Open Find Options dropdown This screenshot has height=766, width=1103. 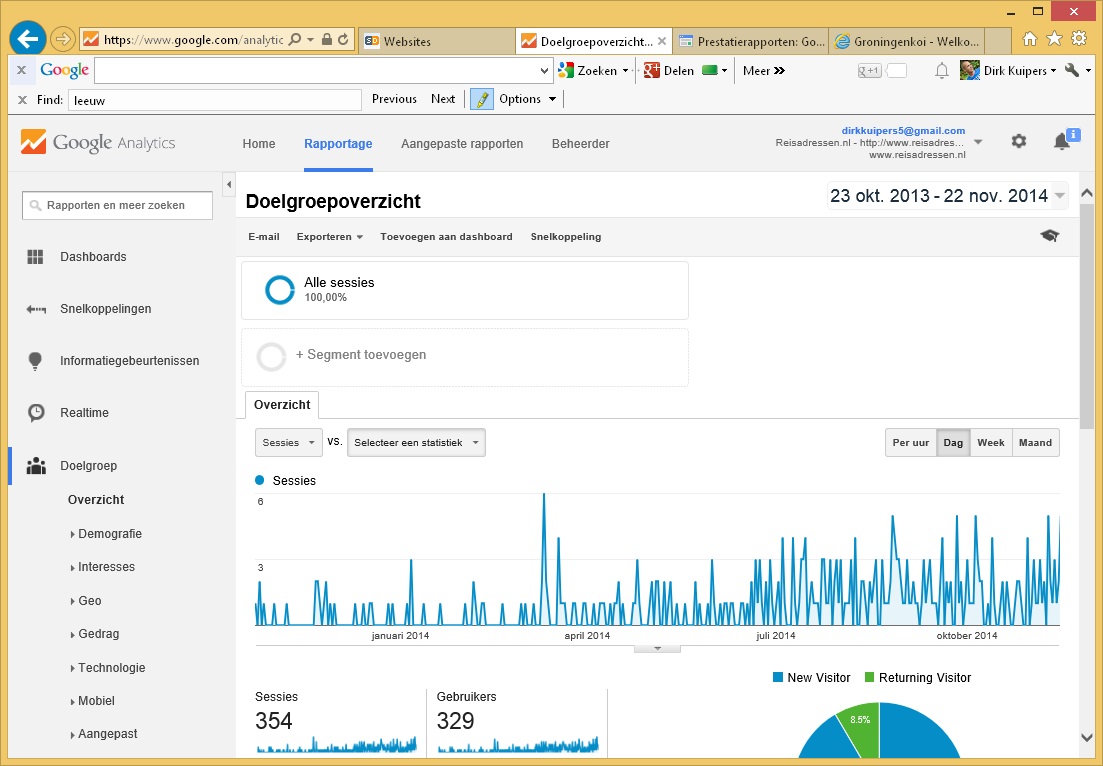pos(528,99)
